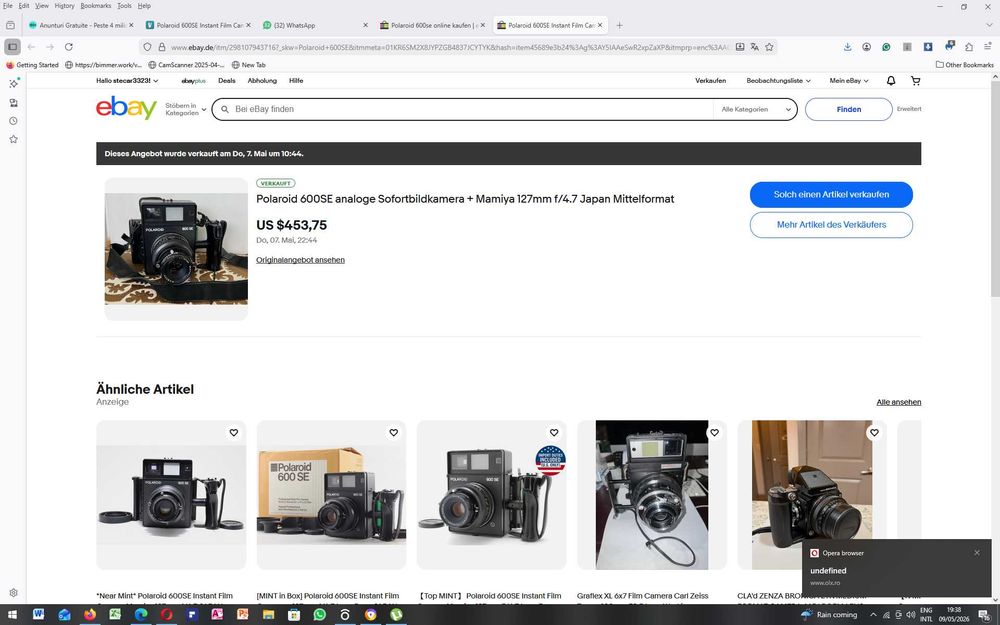Favorite the Graflex XL 6x7 item
This screenshot has height=625, width=1000.
[714, 432]
